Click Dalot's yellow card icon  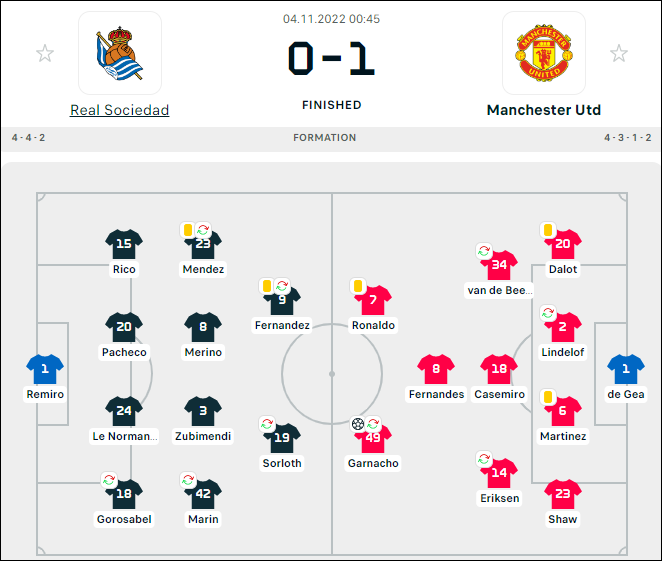click(548, 230)
